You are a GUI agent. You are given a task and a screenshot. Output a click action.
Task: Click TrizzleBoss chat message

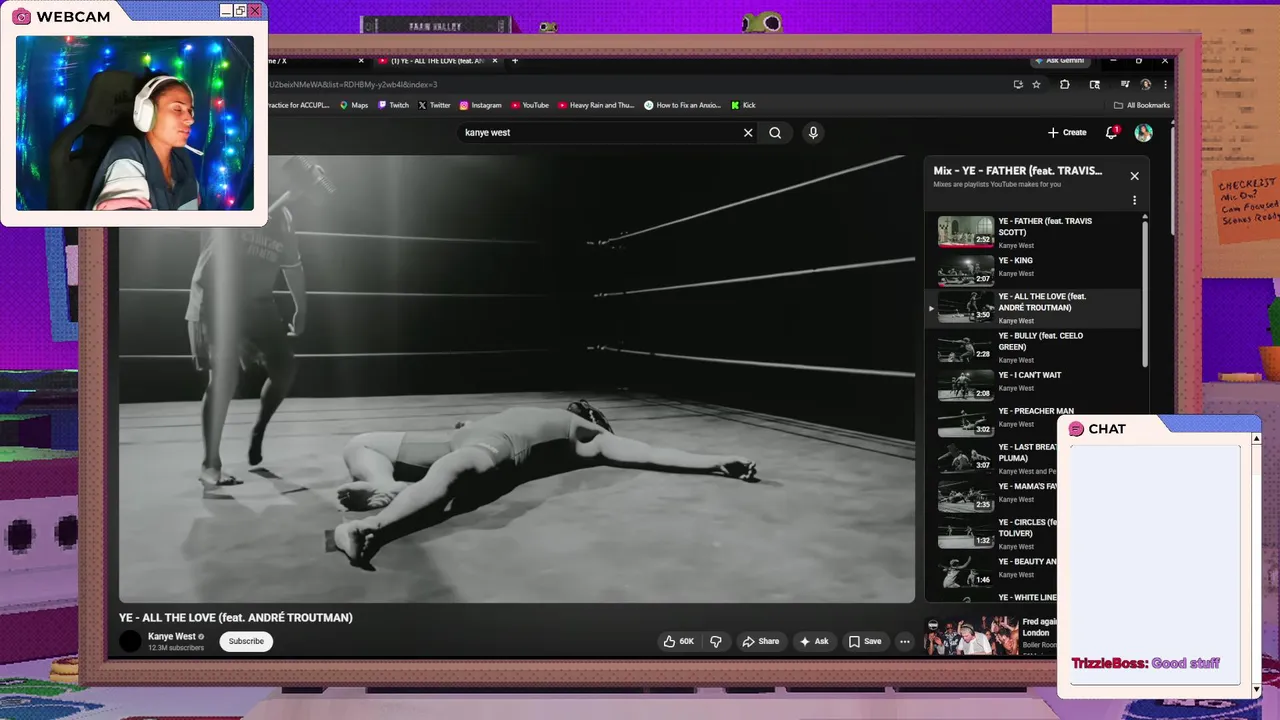1145,663
